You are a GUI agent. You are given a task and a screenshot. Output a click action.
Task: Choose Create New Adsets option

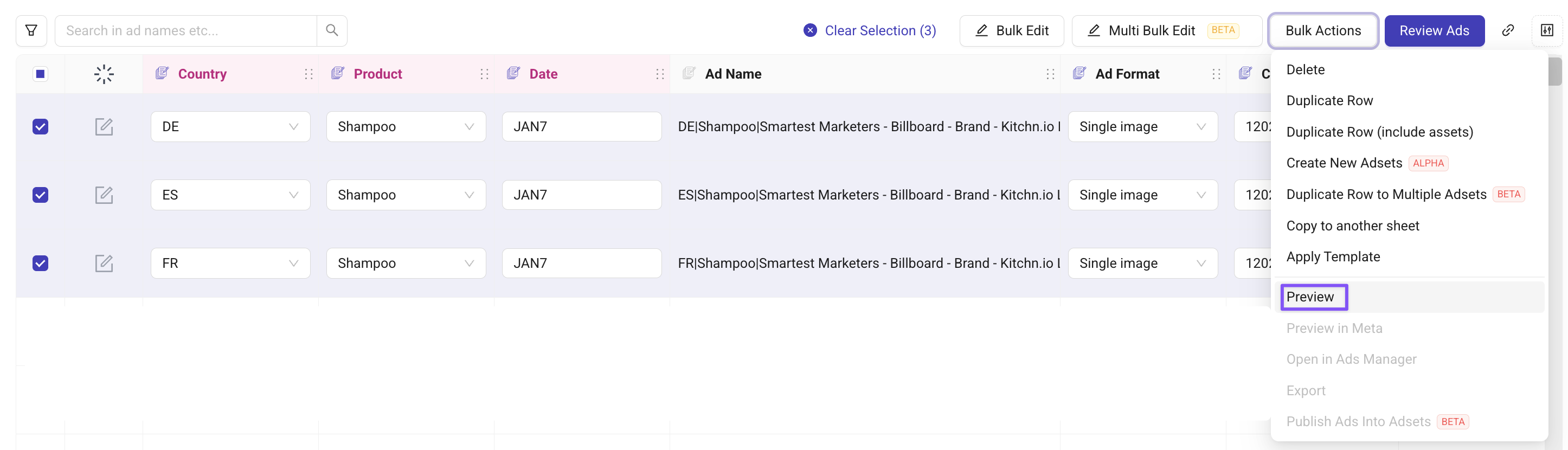coord(1409,163)
